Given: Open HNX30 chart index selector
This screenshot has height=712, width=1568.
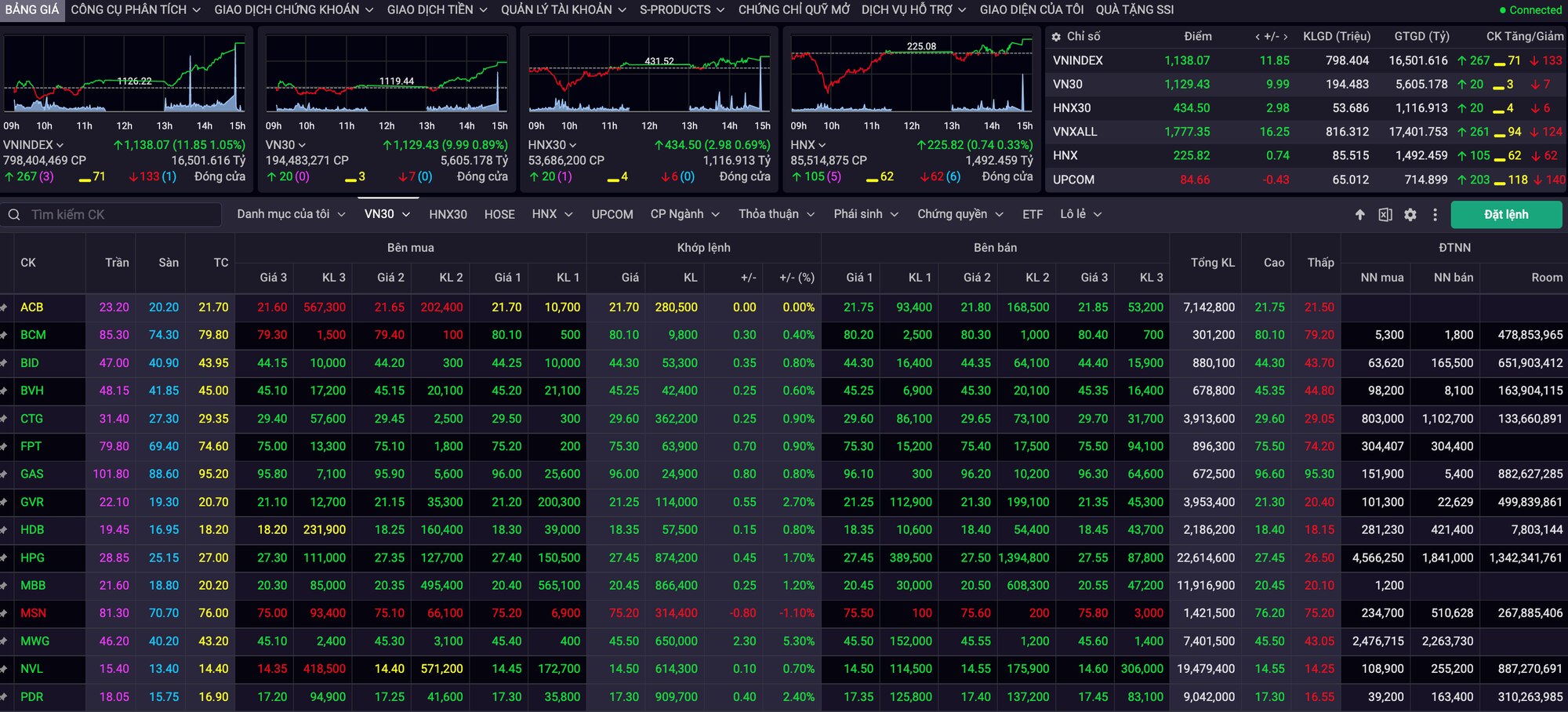Looking at the screenshot, I should pos(552,145).
